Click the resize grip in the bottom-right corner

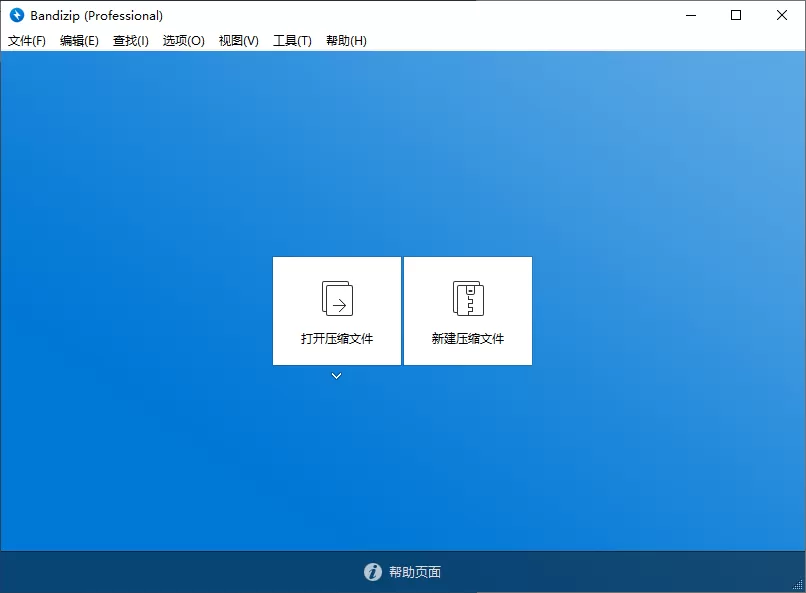click(x=799, y=587)
